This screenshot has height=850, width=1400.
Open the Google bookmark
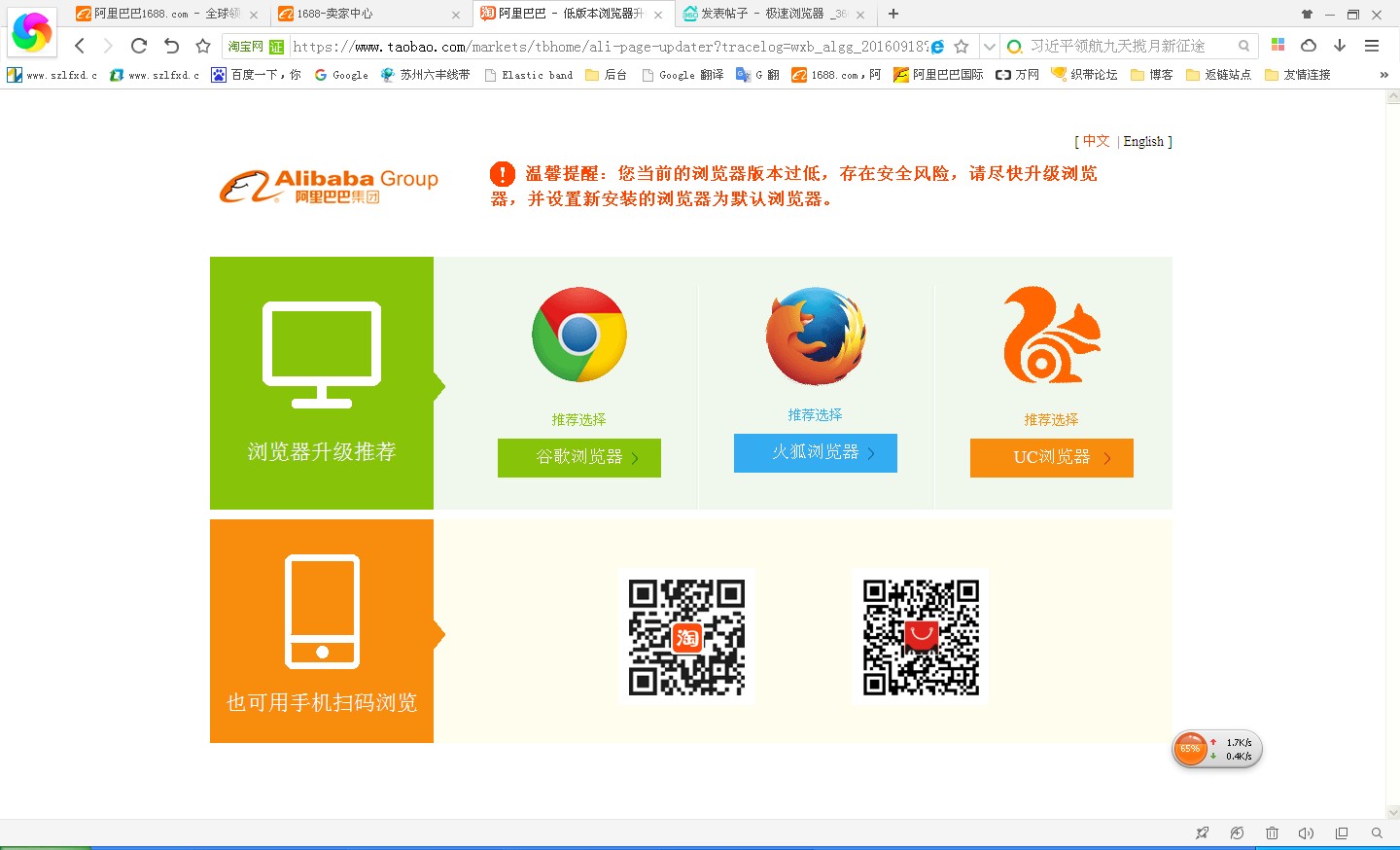[x=341, y=75]
